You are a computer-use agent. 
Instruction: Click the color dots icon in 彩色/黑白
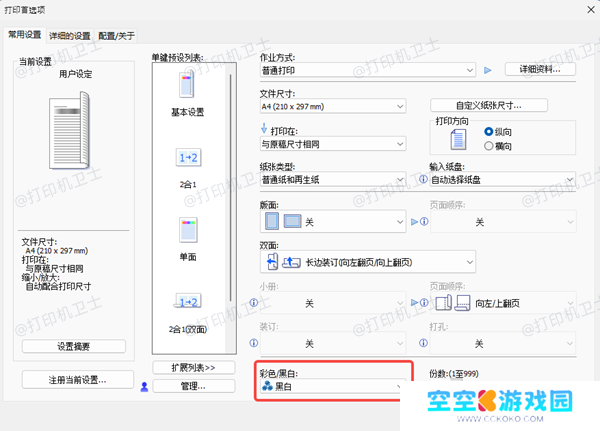click(x=267, y=386)
